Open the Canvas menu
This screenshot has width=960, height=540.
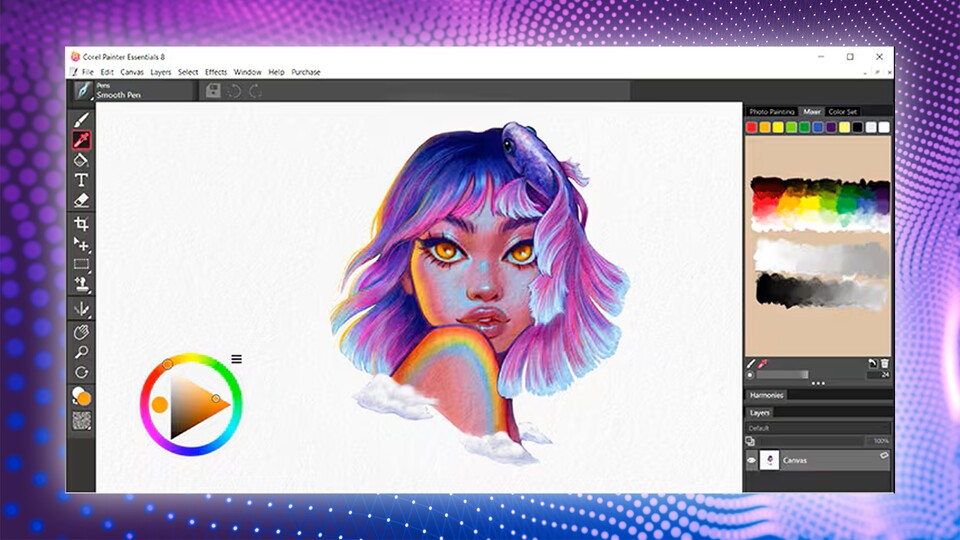(x=132, y=72)
